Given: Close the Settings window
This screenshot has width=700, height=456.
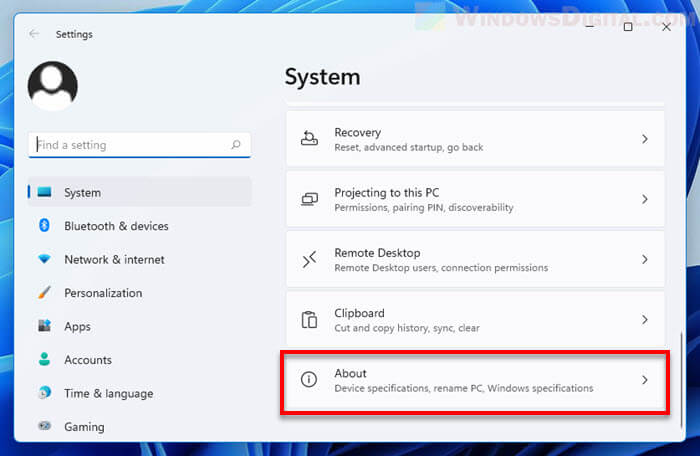Looking at the screenshot, I should coord(666,27).
